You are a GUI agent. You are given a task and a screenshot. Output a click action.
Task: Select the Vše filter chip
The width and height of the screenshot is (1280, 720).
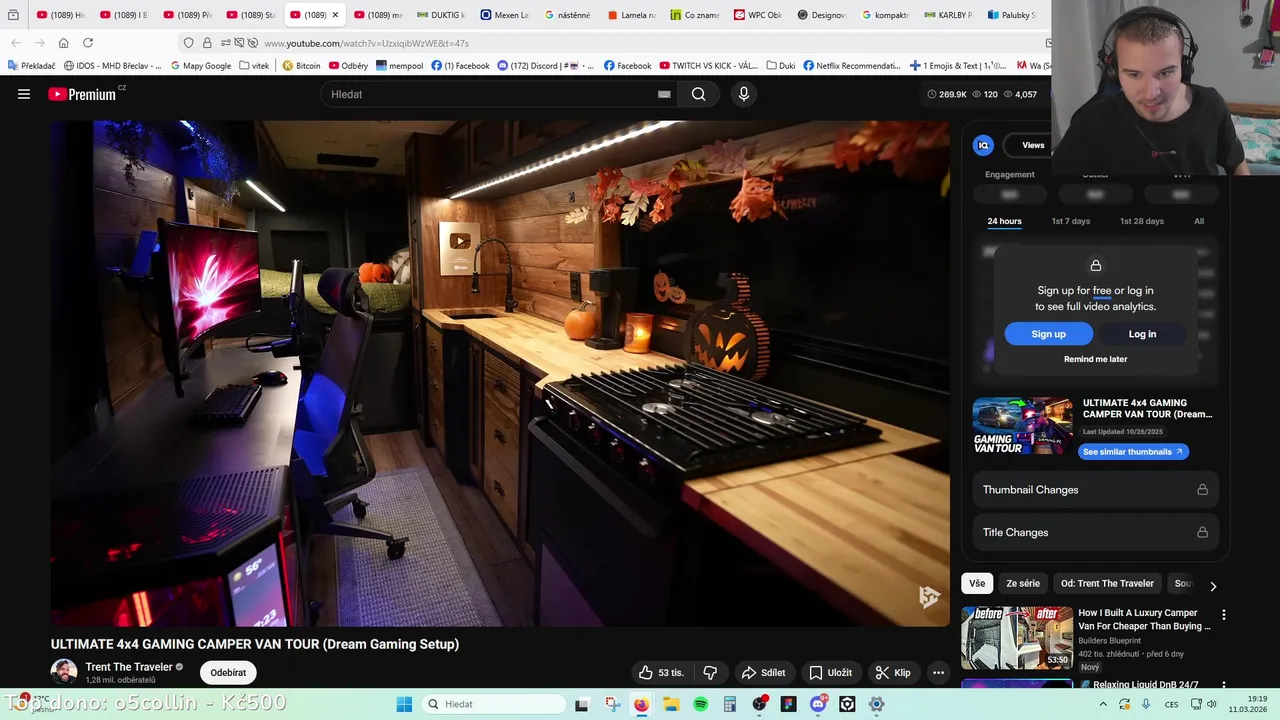click(x=976, y=583)
